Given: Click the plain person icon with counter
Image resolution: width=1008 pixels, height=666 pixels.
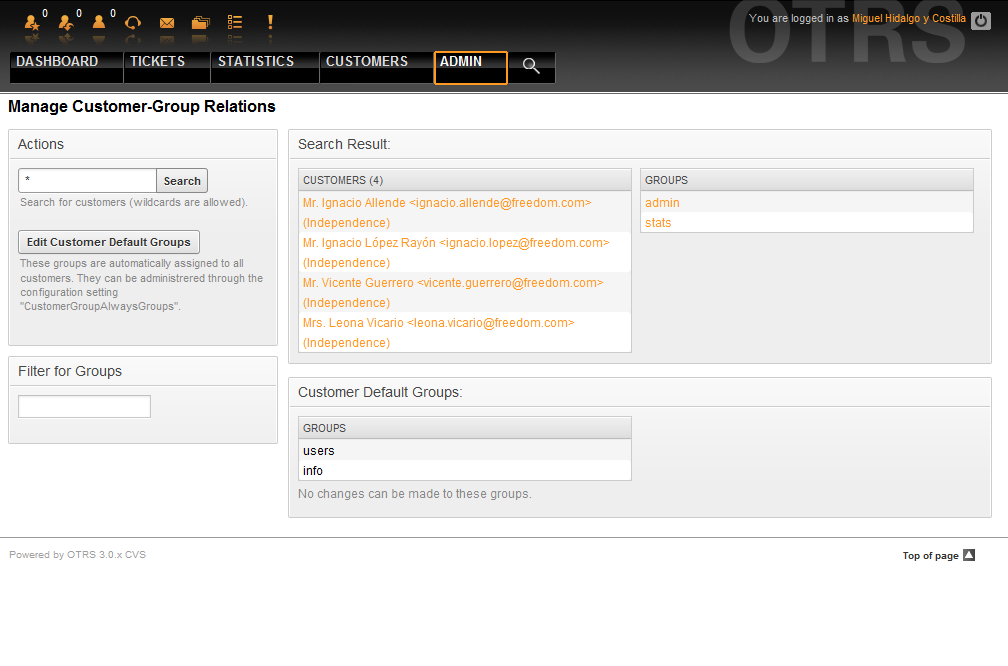Looking at the screenshot, I should [99, 22].
